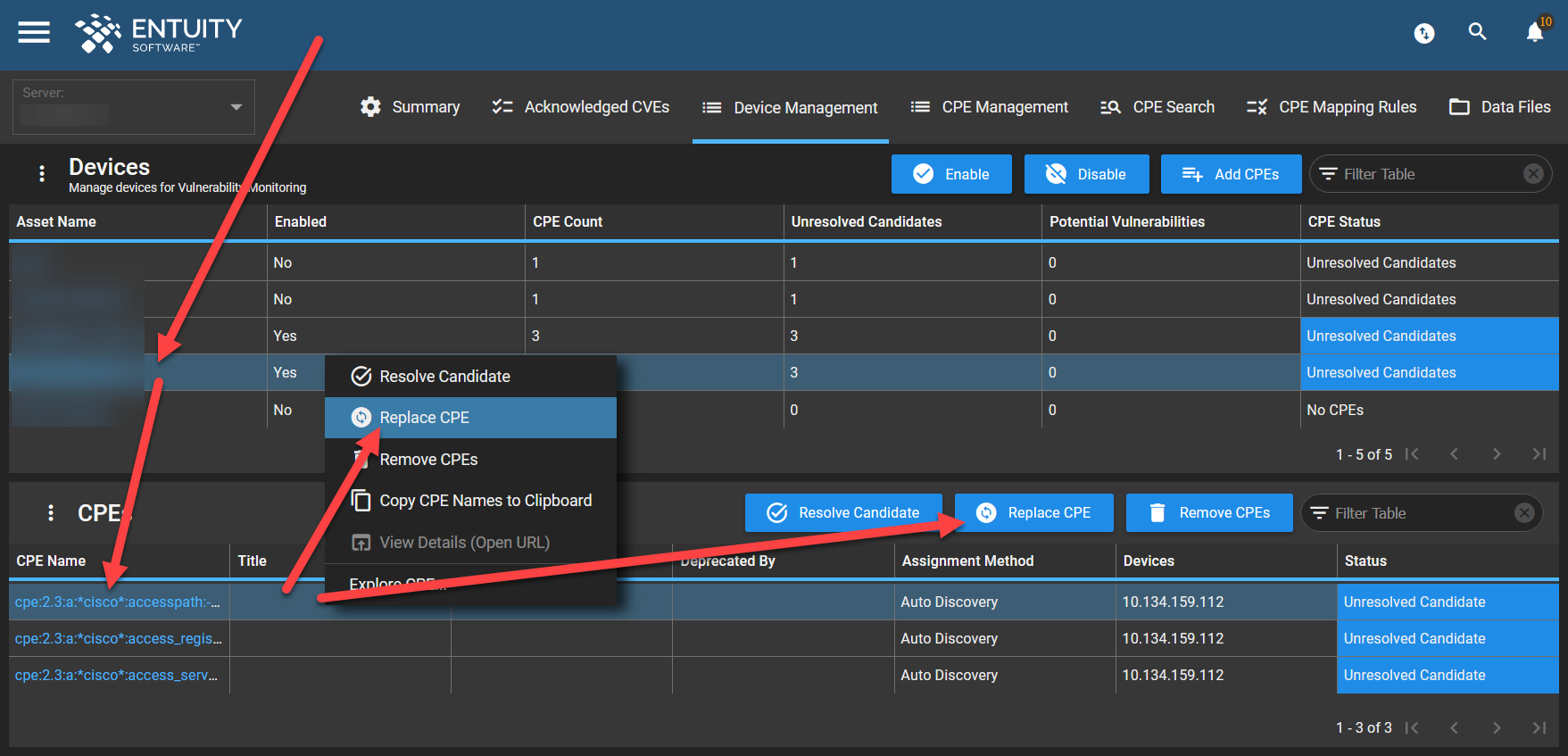Screen dimensions: 1568x756
Task: Go to first page of Devices table
Action: [x=1412, y=454]
